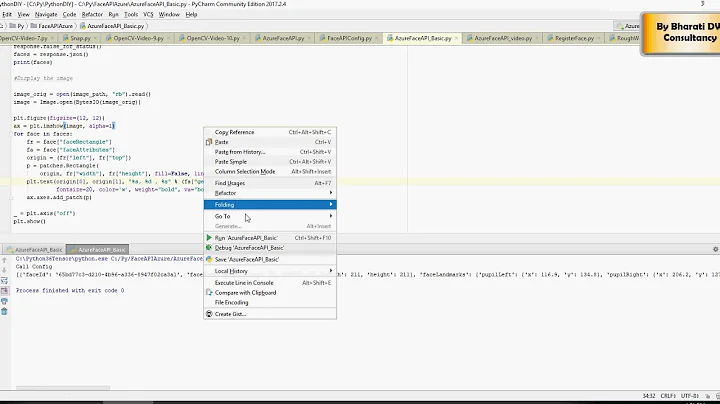Click the CRLF line separator in the status bar

pyautogui.click(x=668, y=396)
